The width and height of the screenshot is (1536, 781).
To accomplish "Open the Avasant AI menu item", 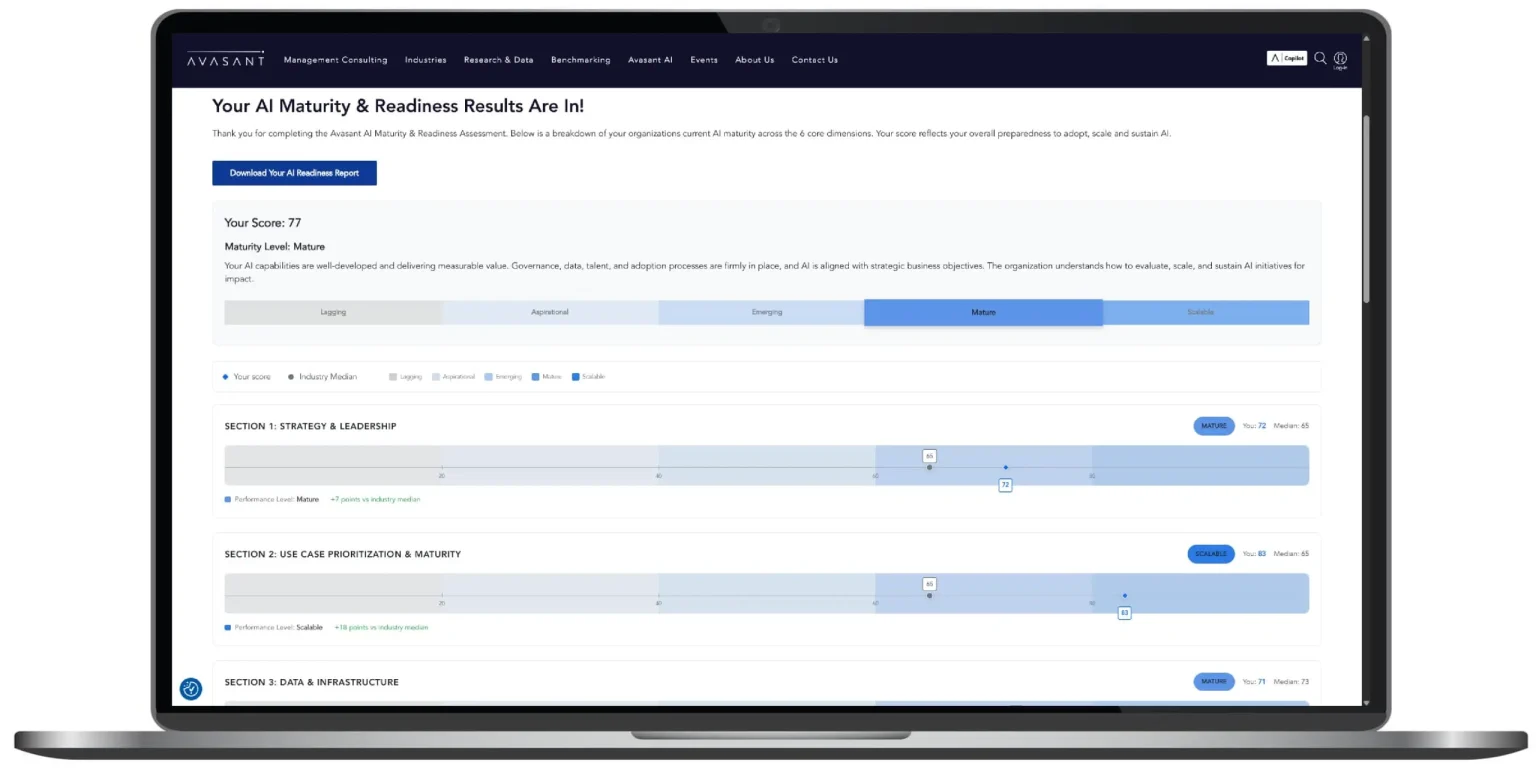I will tap(650, 60).
